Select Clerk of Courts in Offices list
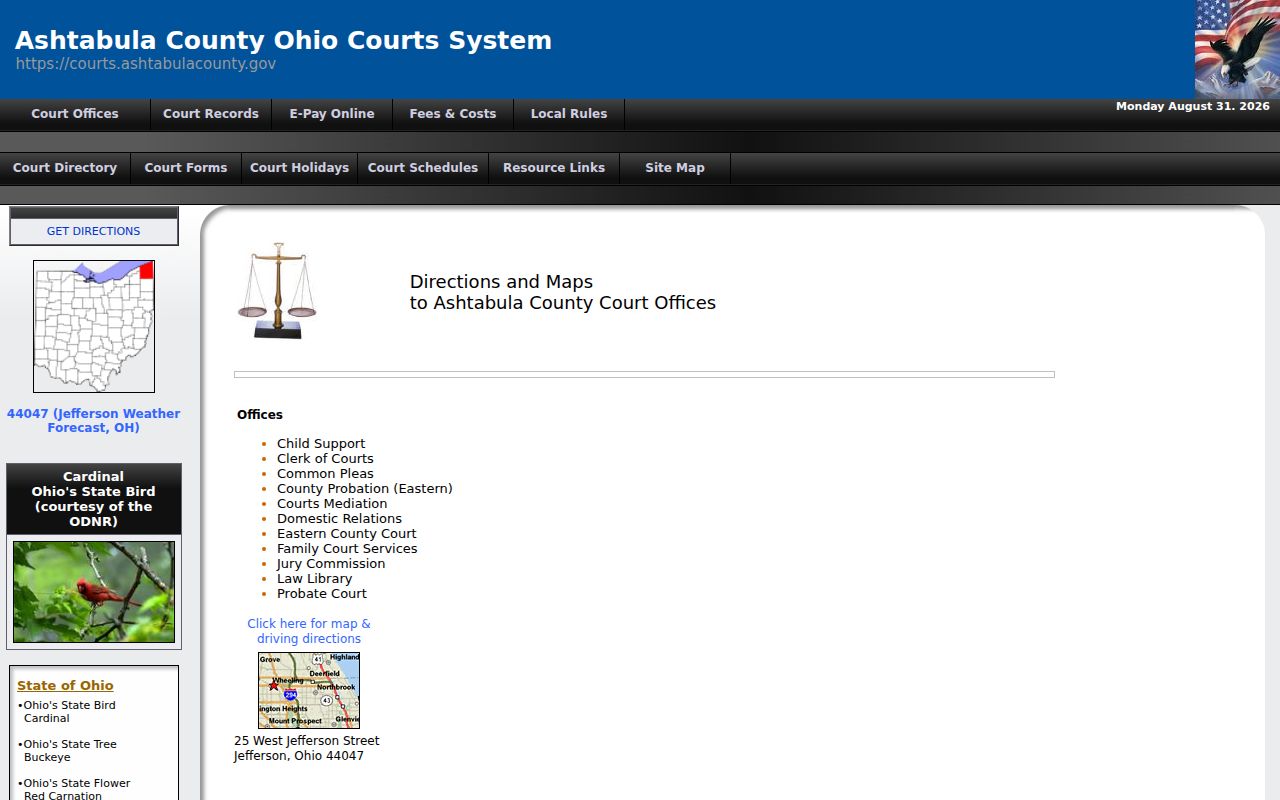This screenshot has width=1280, height=800. pos(325,459)
